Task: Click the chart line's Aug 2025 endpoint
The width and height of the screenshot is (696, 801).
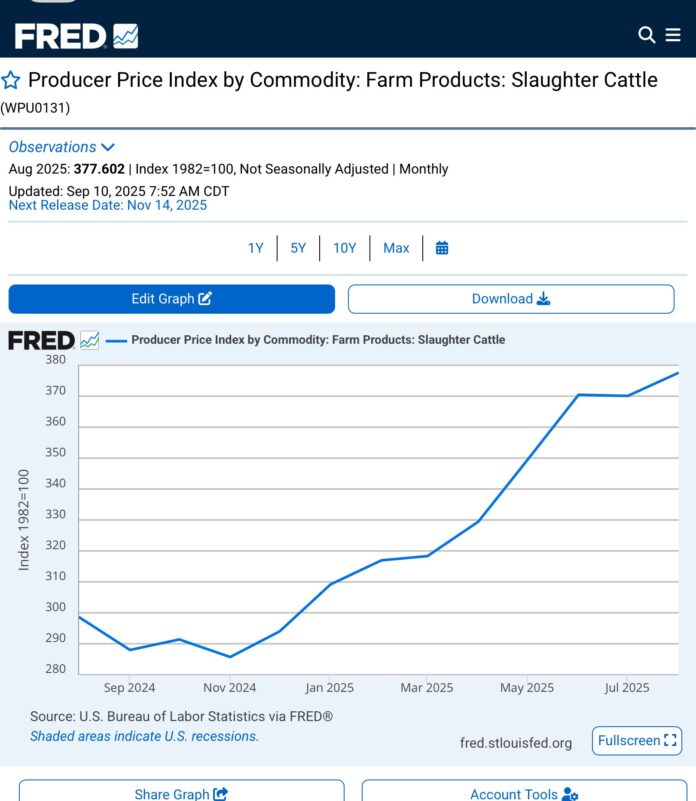Action: pos(678,373)
